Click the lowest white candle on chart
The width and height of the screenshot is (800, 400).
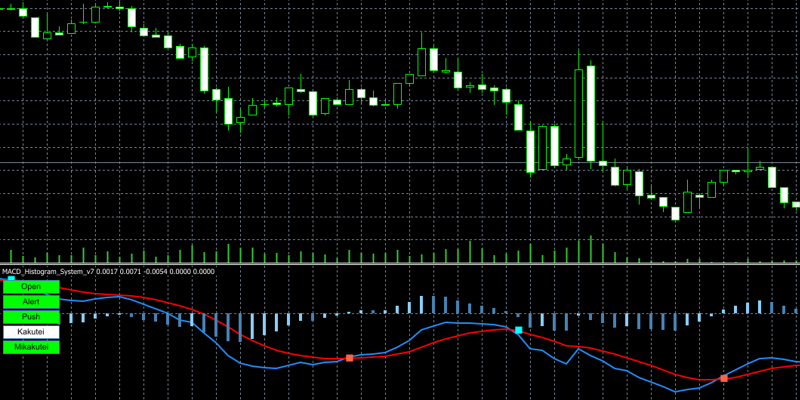(x=675, y=212)
